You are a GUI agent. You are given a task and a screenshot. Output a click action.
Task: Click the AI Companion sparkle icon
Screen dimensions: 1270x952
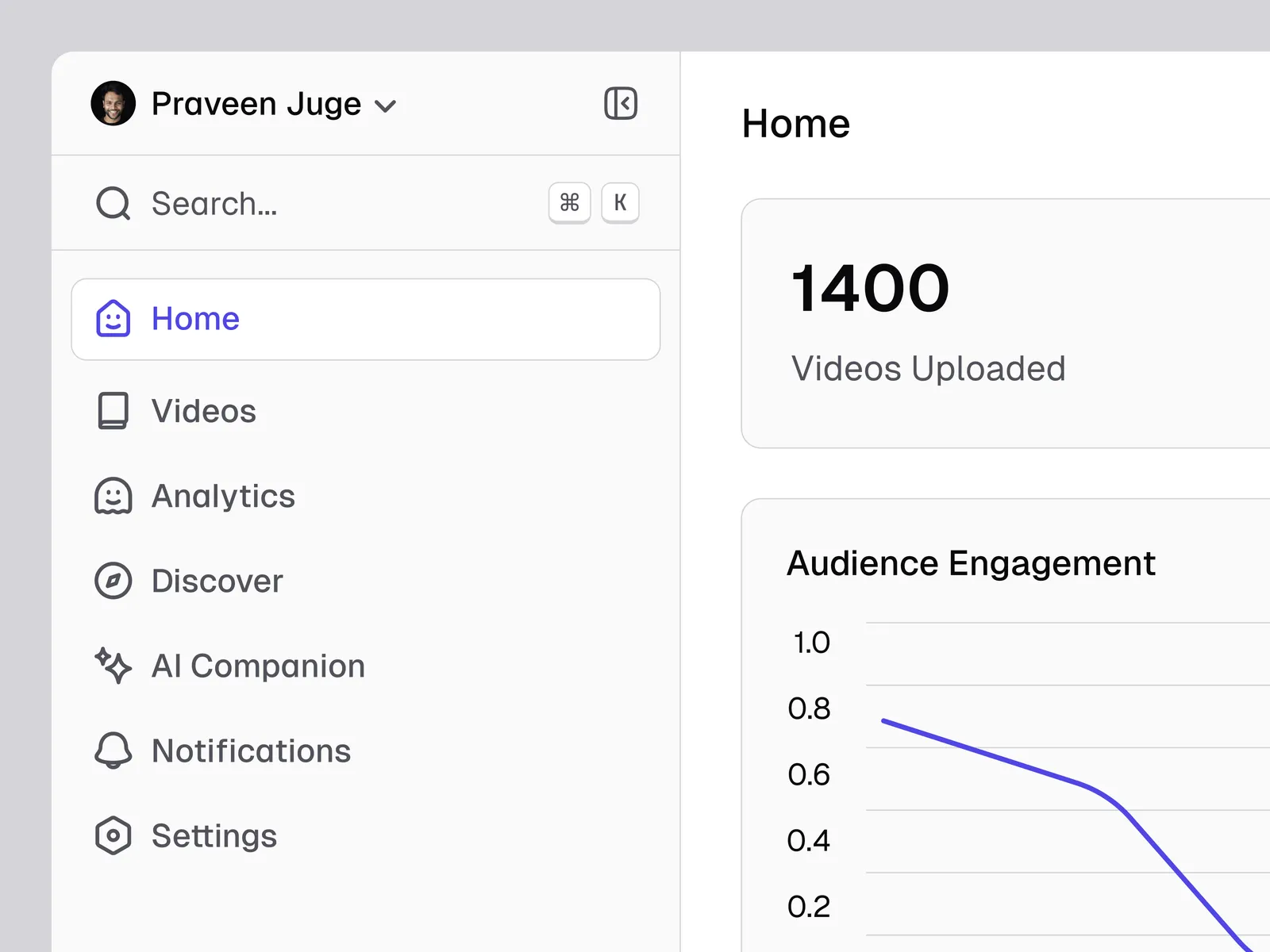point(113,666)
